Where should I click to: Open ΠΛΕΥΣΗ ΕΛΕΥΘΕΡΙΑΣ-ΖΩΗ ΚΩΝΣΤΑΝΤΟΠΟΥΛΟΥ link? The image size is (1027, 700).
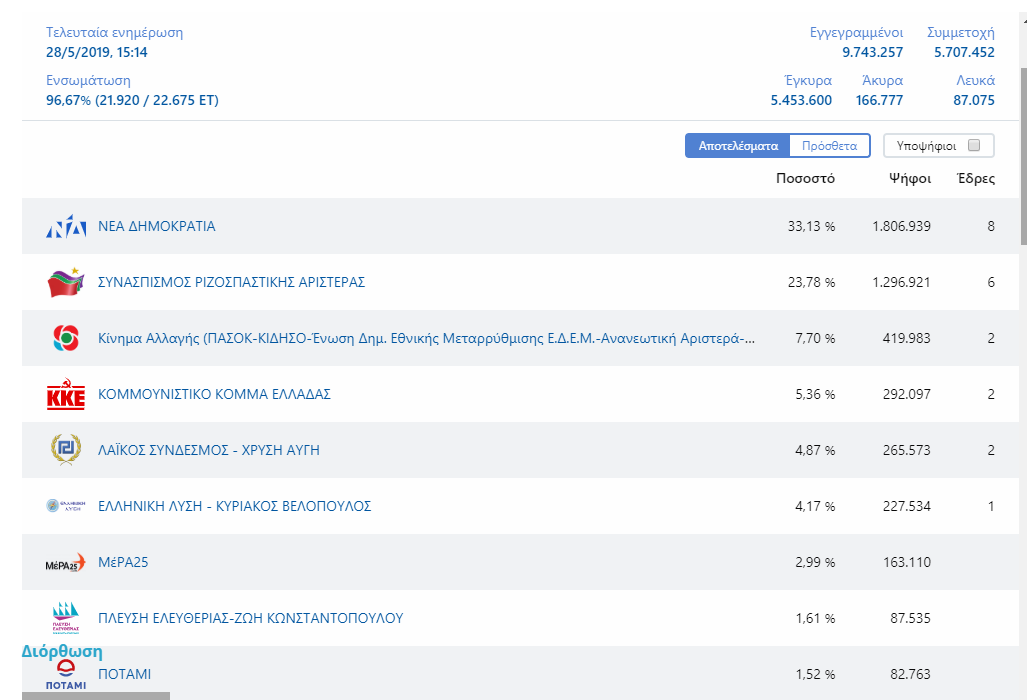[x=251, y=618]
